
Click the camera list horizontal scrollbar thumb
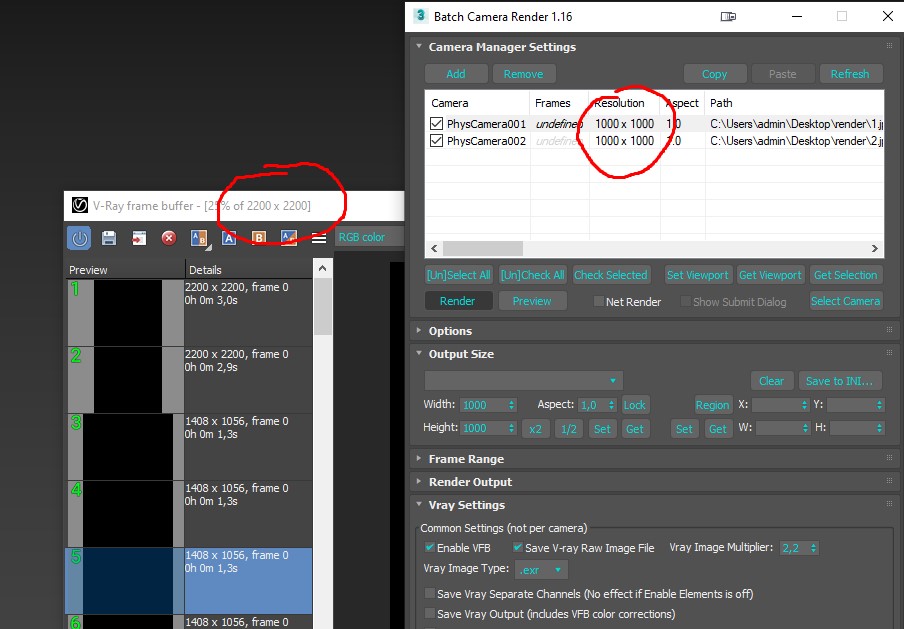(483, 248)
